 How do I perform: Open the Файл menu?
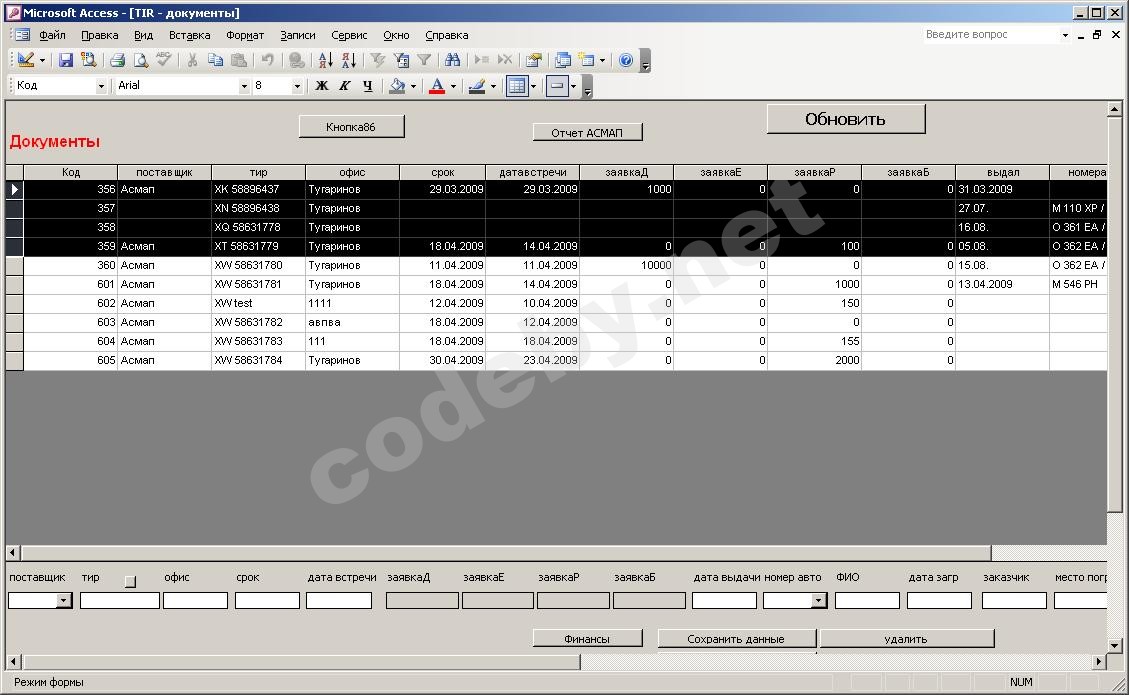pos(53,35)
